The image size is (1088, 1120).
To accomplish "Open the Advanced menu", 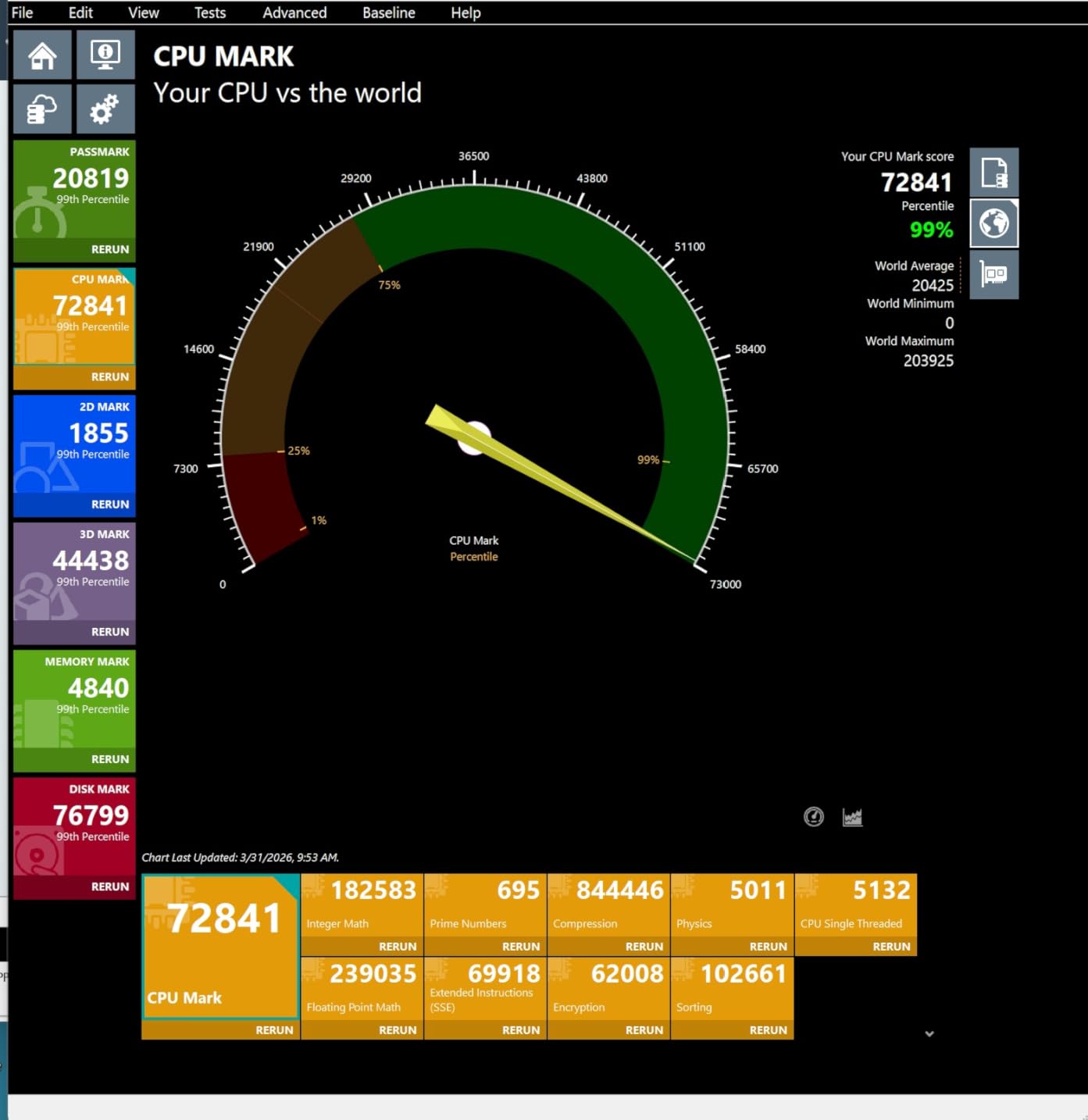I will 294,12.
